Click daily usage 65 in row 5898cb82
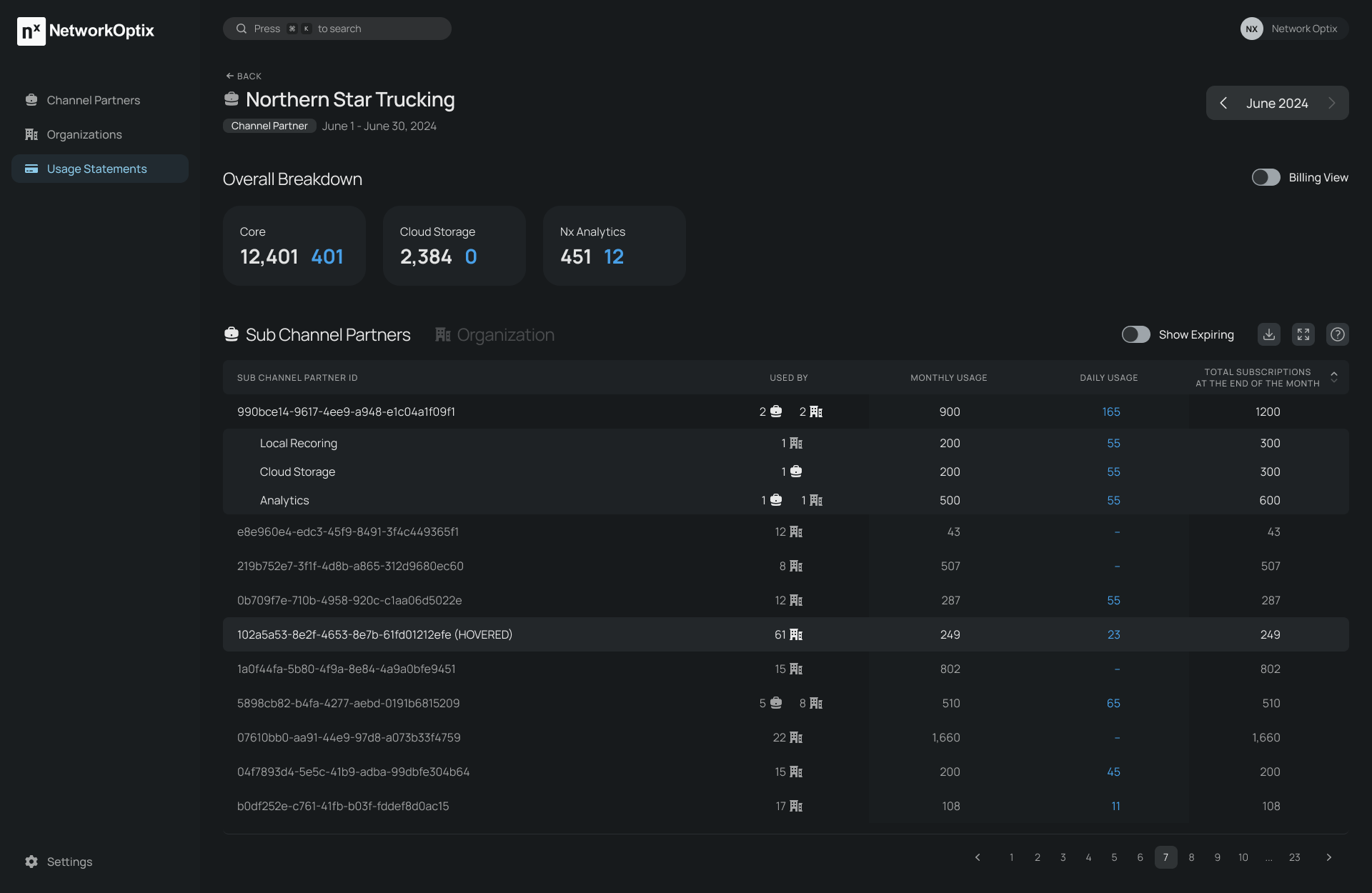1372x893 pixels. [x=1113, y=703]
